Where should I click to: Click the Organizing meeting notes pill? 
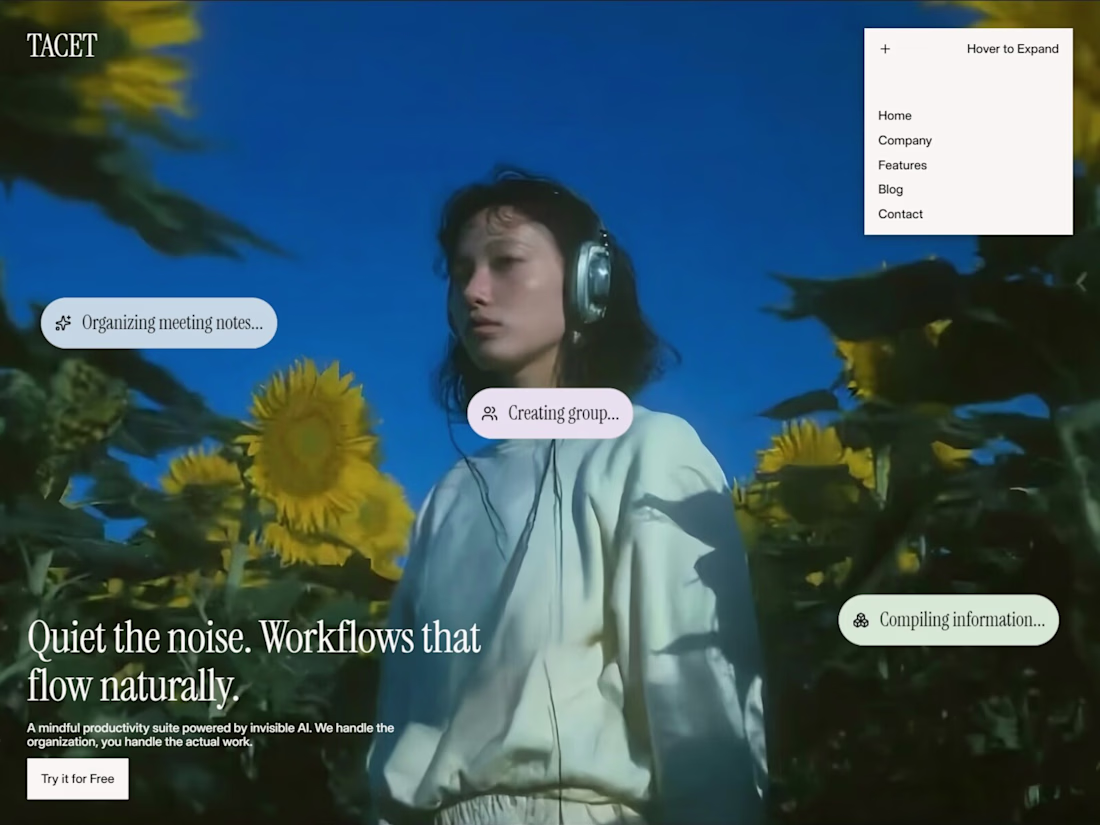(x=159, y=323)
